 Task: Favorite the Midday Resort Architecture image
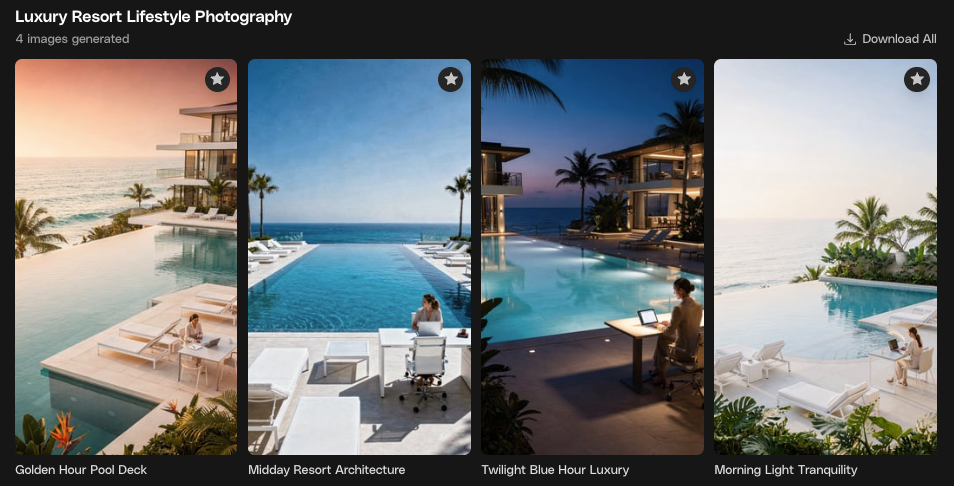pyautogui.click(x=450, y=80)
